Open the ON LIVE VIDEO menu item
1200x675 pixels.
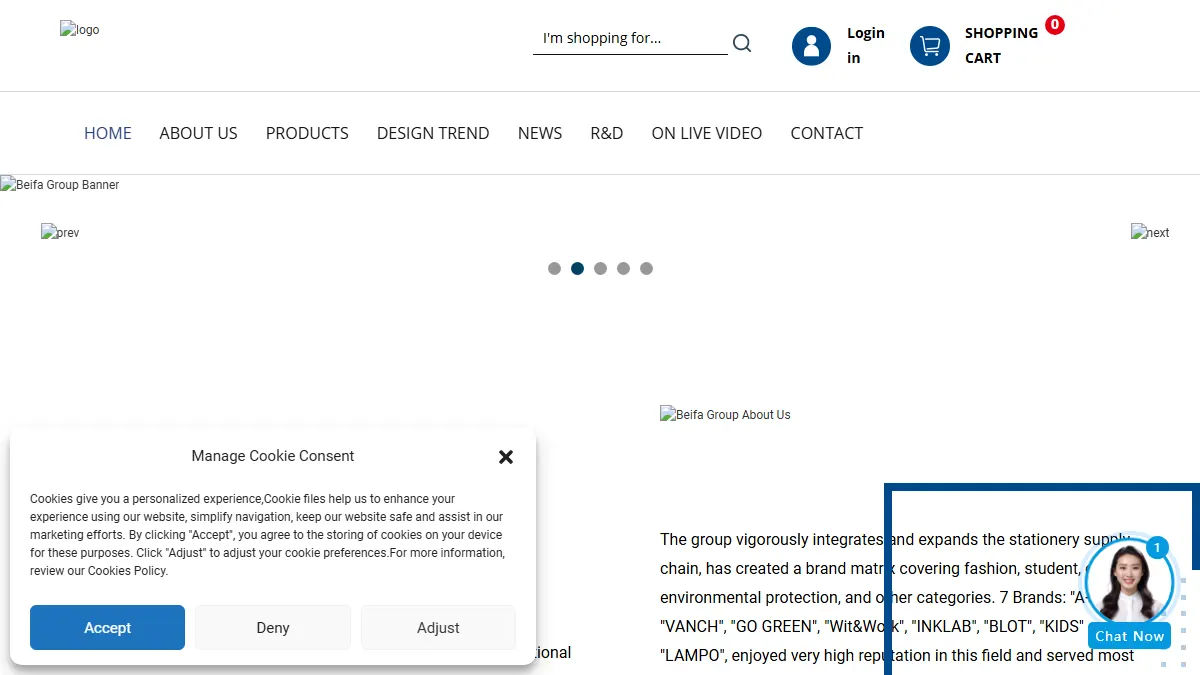point(707,133)
